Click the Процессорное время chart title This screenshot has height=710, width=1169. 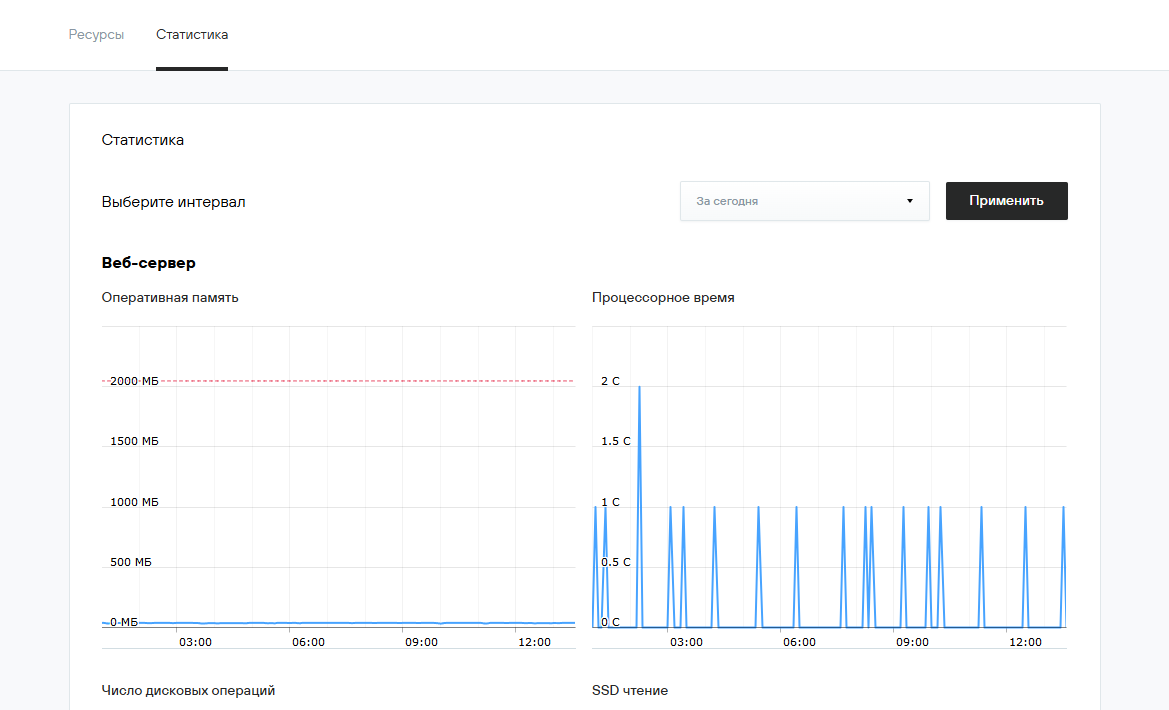point(663,297)
